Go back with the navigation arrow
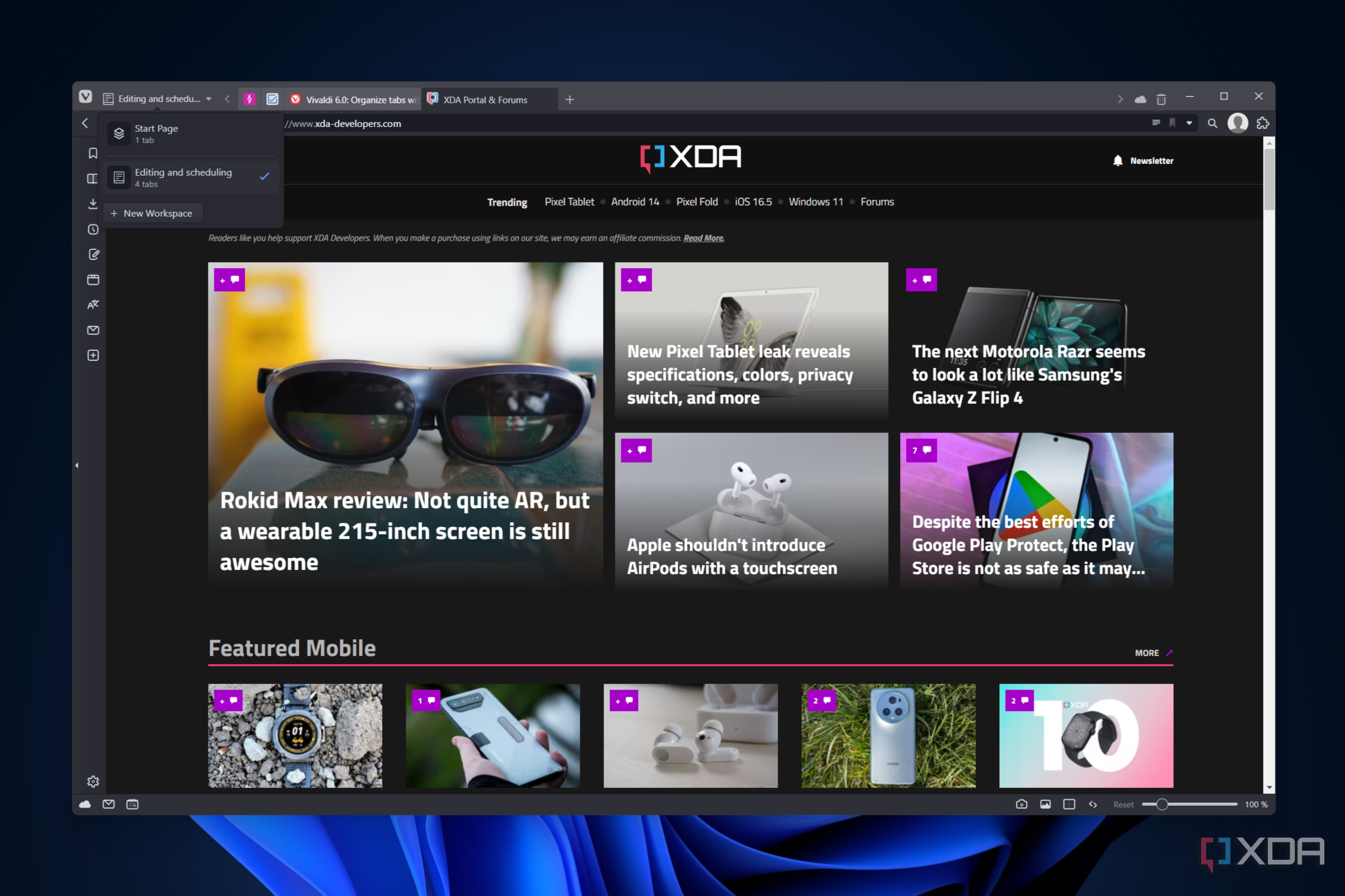1345x896 pixels. coord(85,123)
